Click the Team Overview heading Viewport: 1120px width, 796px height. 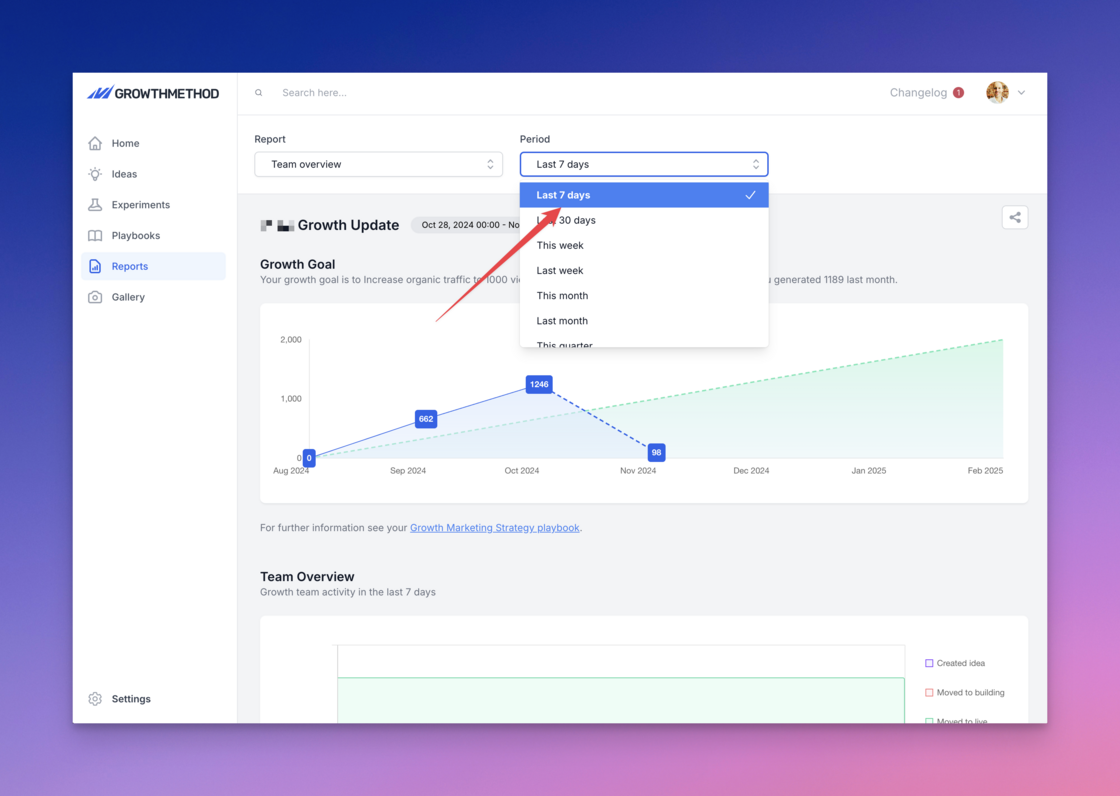pos(307,577)
